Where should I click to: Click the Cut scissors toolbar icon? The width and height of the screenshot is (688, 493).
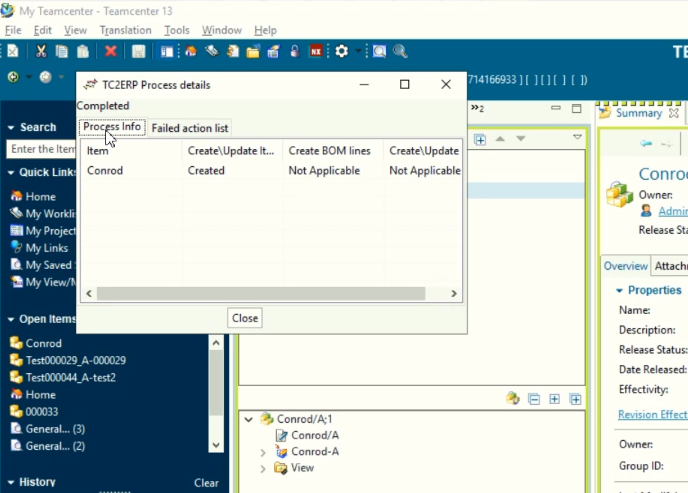coord(41,51)
